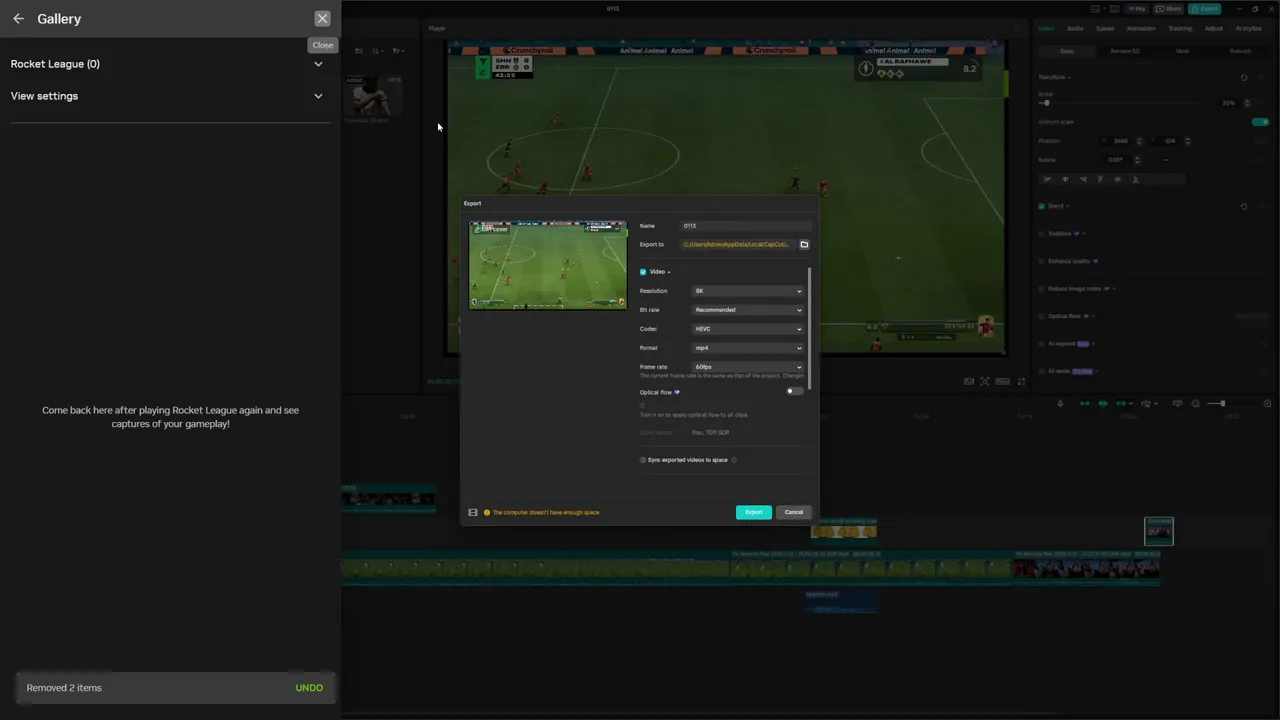
Task: Open the Format dropdown showing mp4
Action: pos(748,348)
